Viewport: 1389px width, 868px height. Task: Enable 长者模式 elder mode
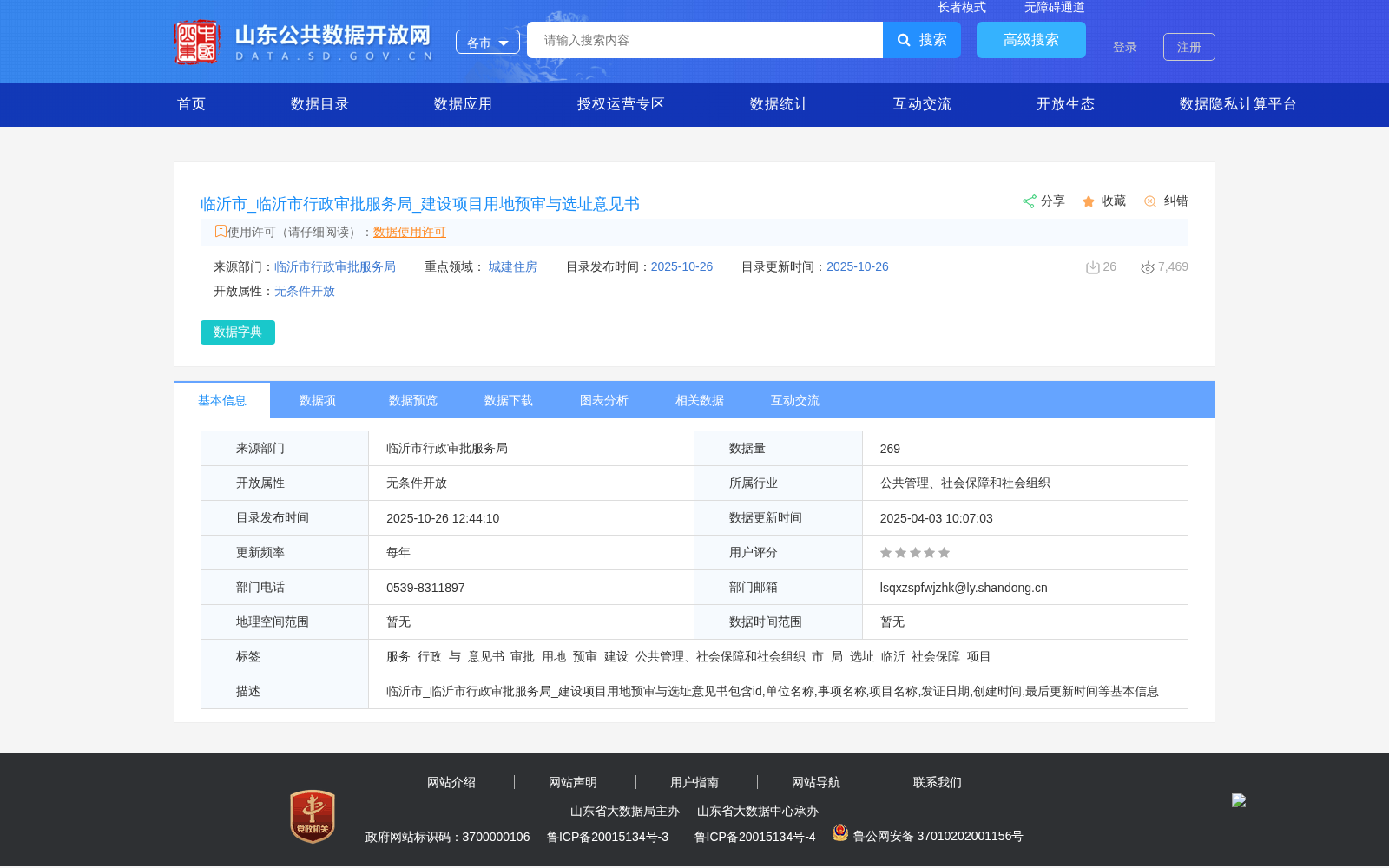(x=962, y=8)
